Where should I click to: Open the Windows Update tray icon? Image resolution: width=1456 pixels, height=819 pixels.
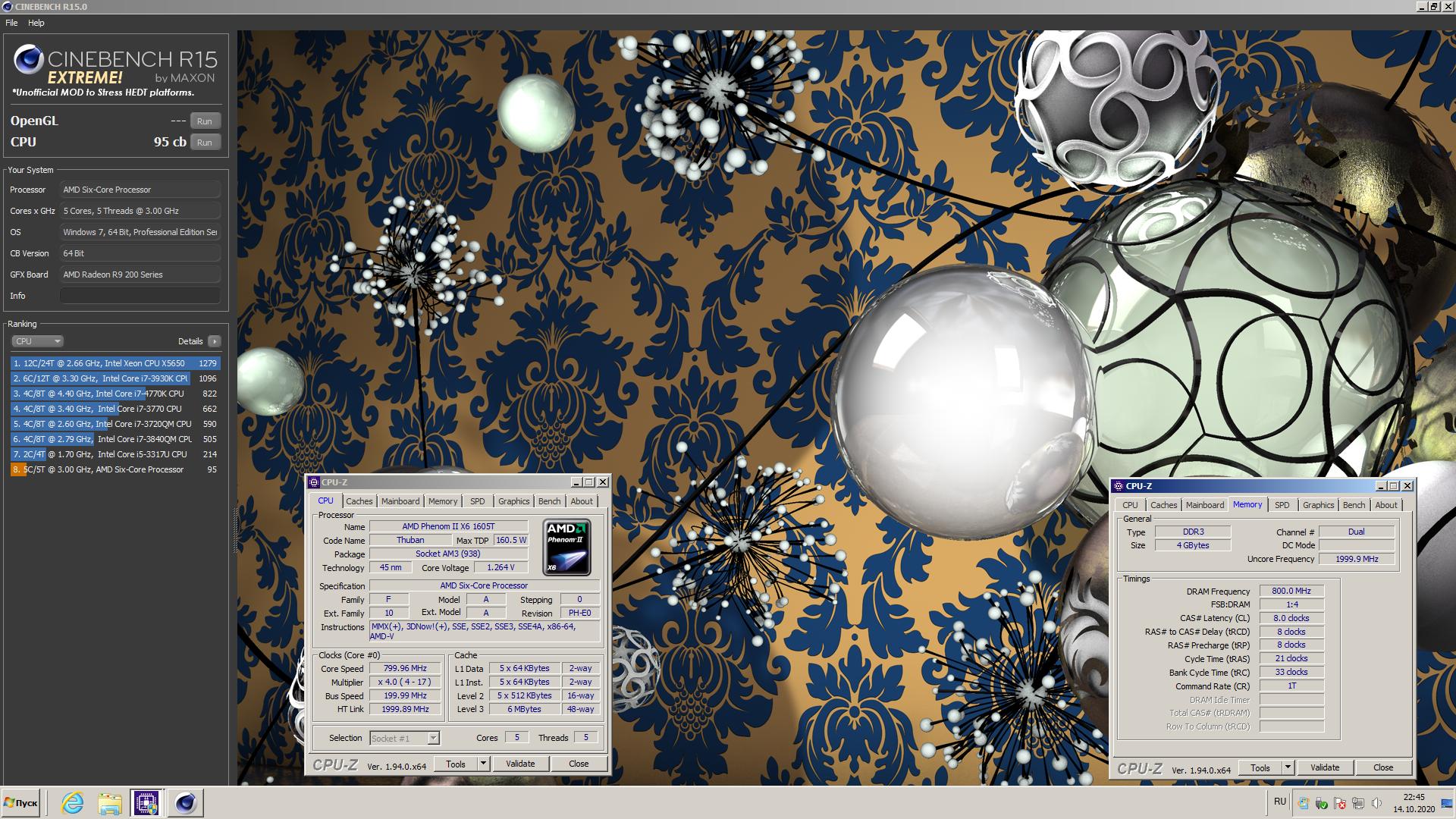tap(1304, 803)
